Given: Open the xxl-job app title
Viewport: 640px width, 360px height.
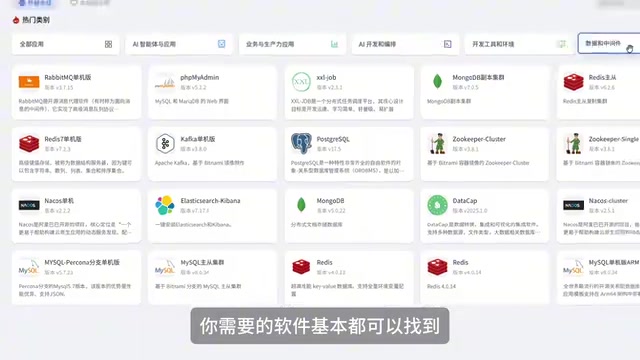Looking at the screenshot, I should (x=327, y=77).
